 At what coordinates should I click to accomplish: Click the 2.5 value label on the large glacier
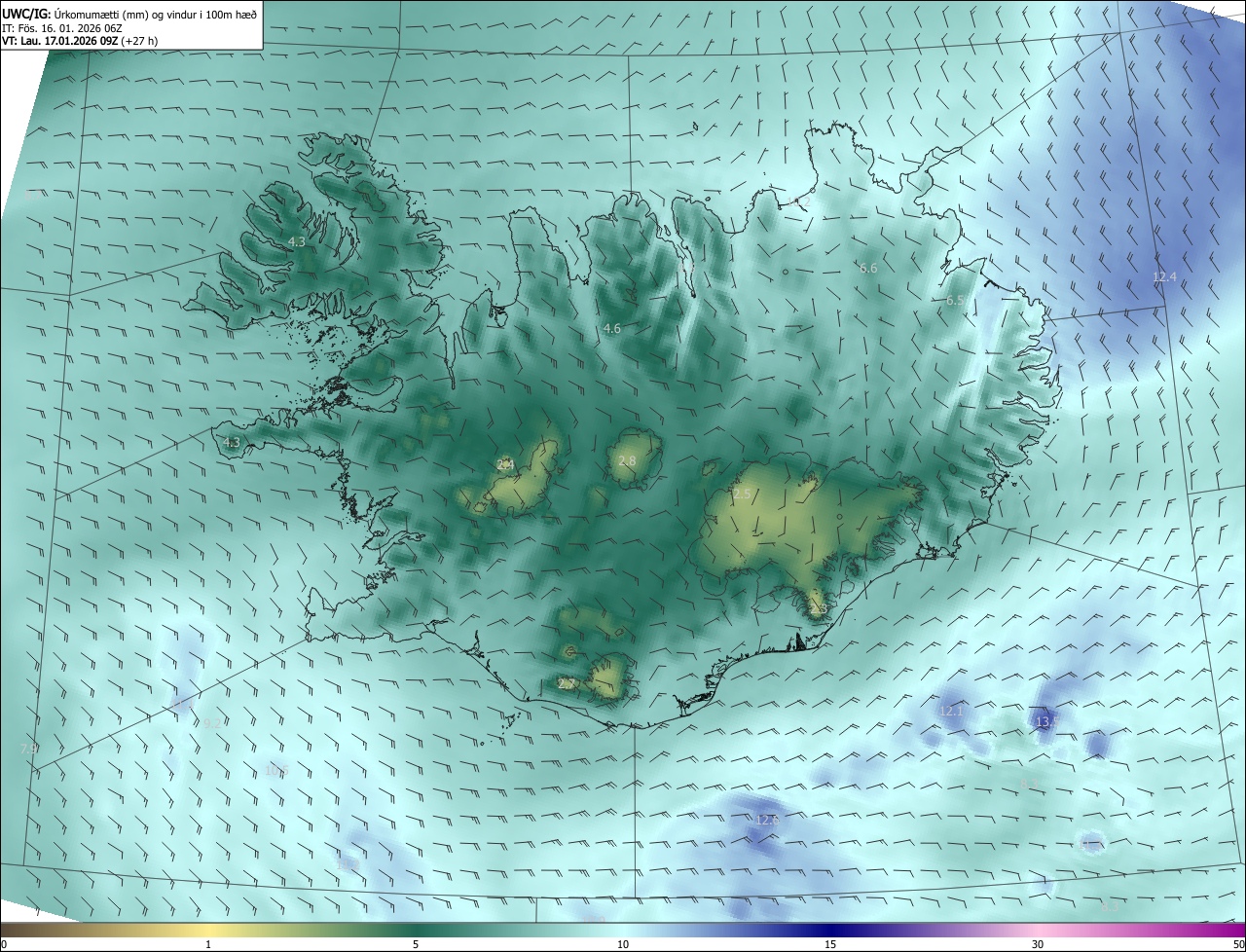click(x=742, y=494)
